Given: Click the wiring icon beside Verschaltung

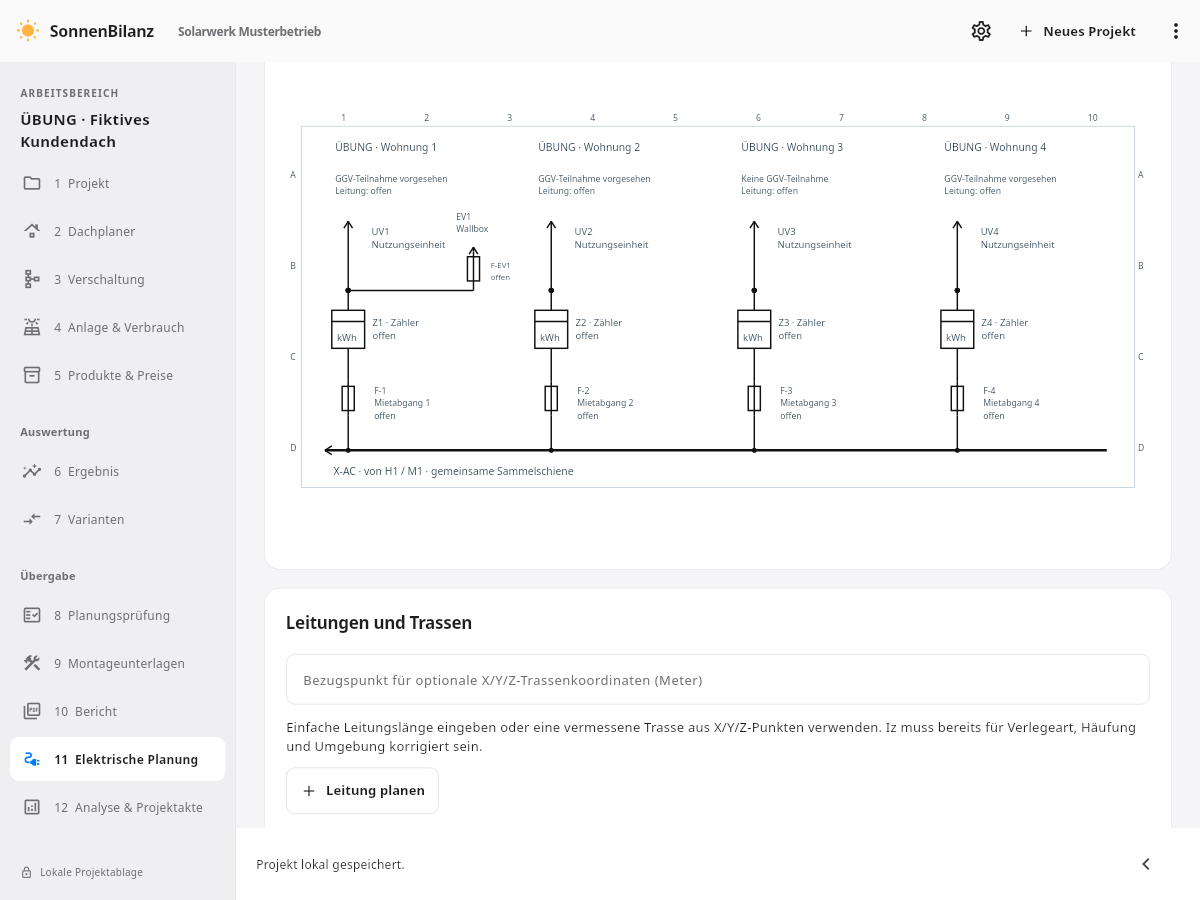Looking at the screenshot, I should pyautogui.click(x=32, y=279).
